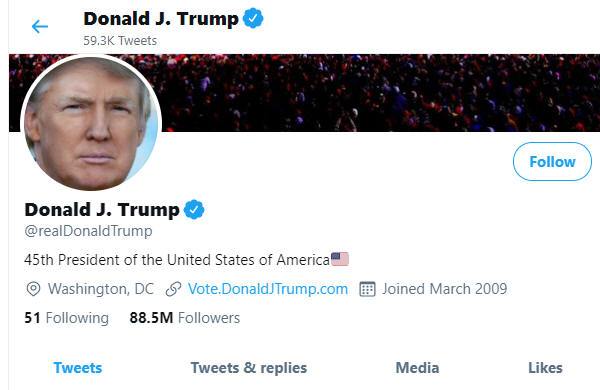This screenshot has width=600, height=390.
Task: Open the Media tab
Action: click(417, 368)
